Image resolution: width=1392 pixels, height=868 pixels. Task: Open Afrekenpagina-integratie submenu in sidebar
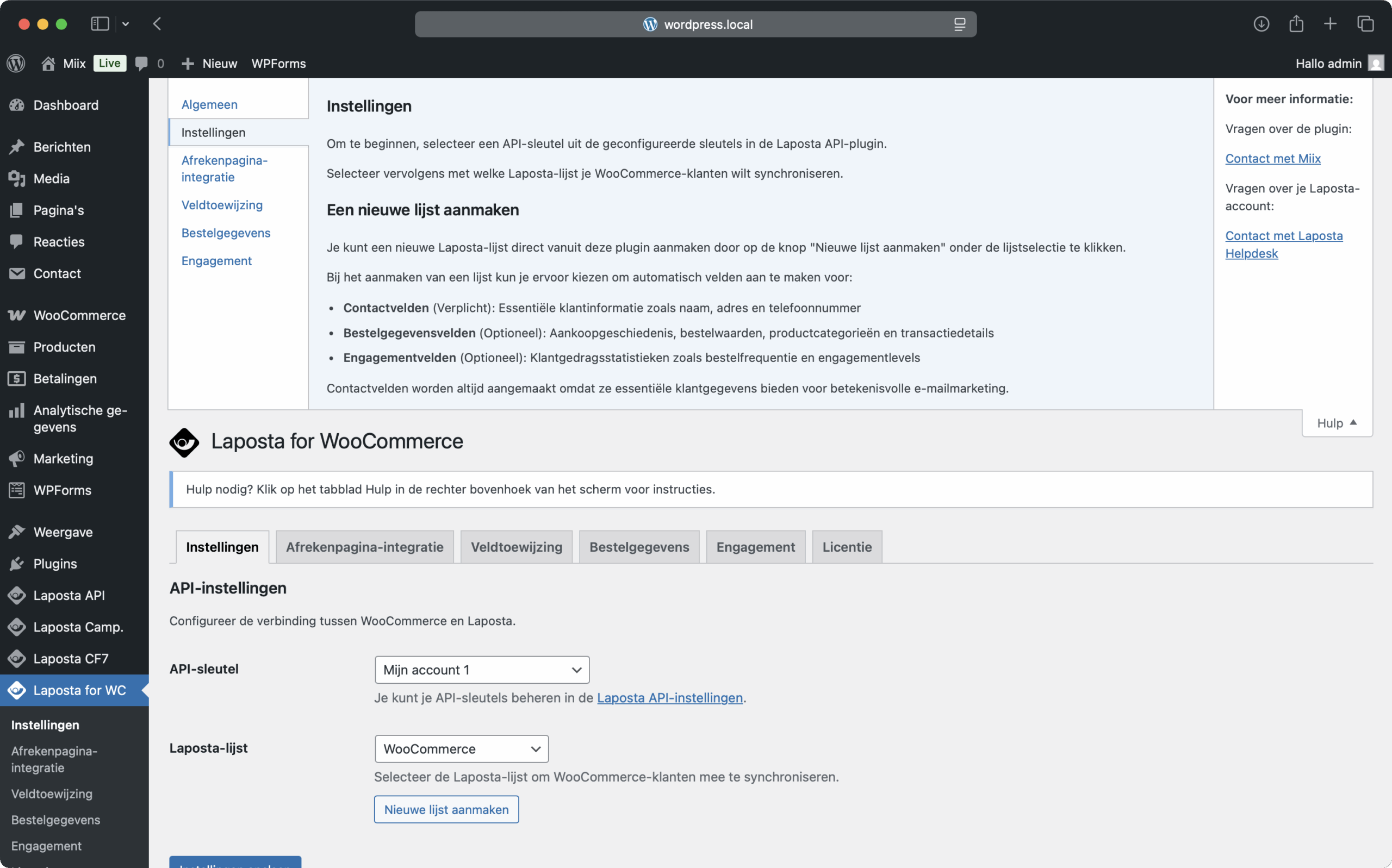54,759
